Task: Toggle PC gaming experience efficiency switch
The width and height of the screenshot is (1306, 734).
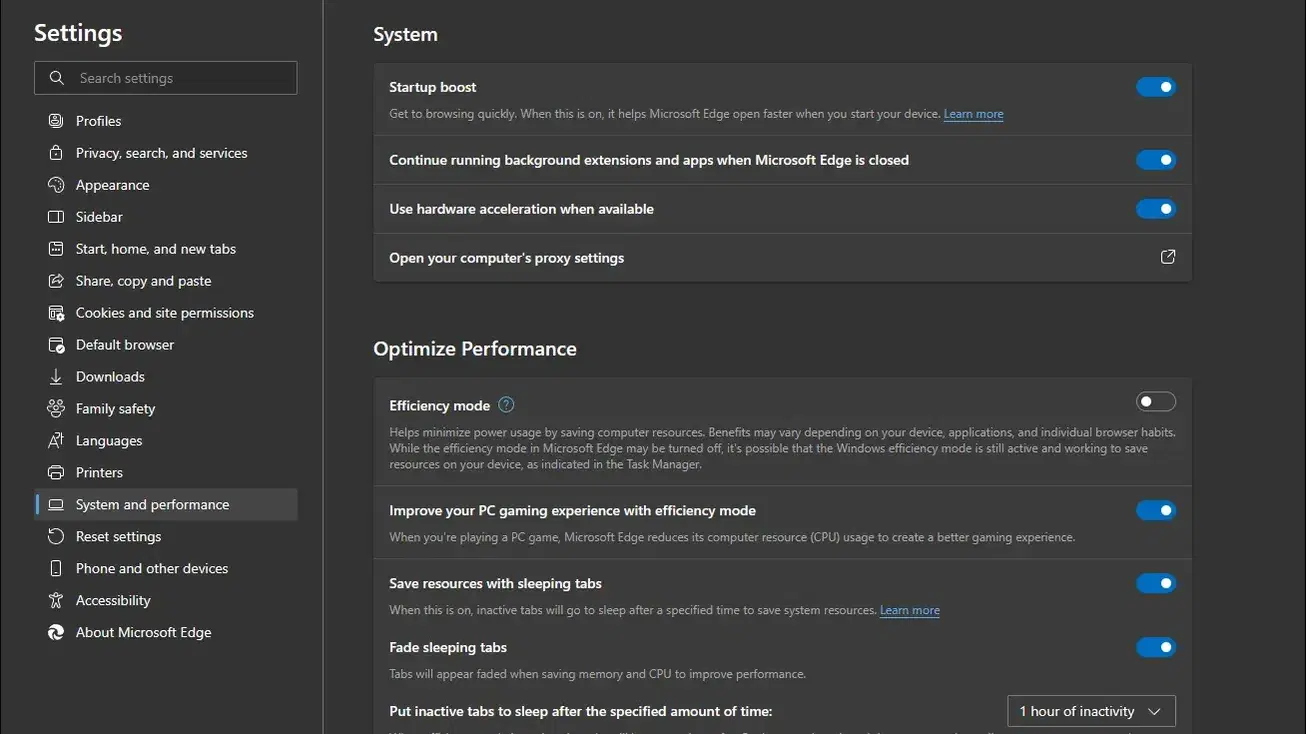Action: [1156, 511]
